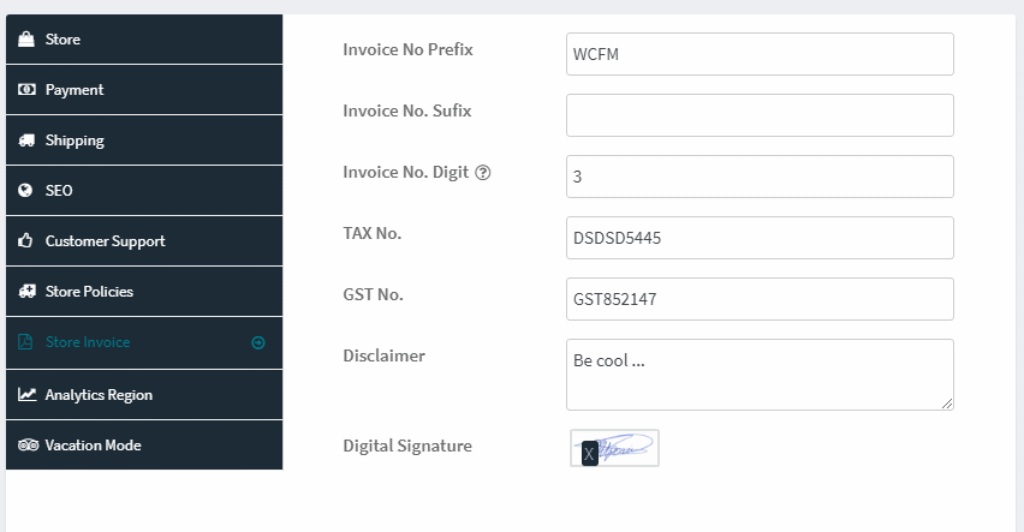Click the Shipping truck icon
The height and width of the screenshot is (532, 1024).
(27, 141)
